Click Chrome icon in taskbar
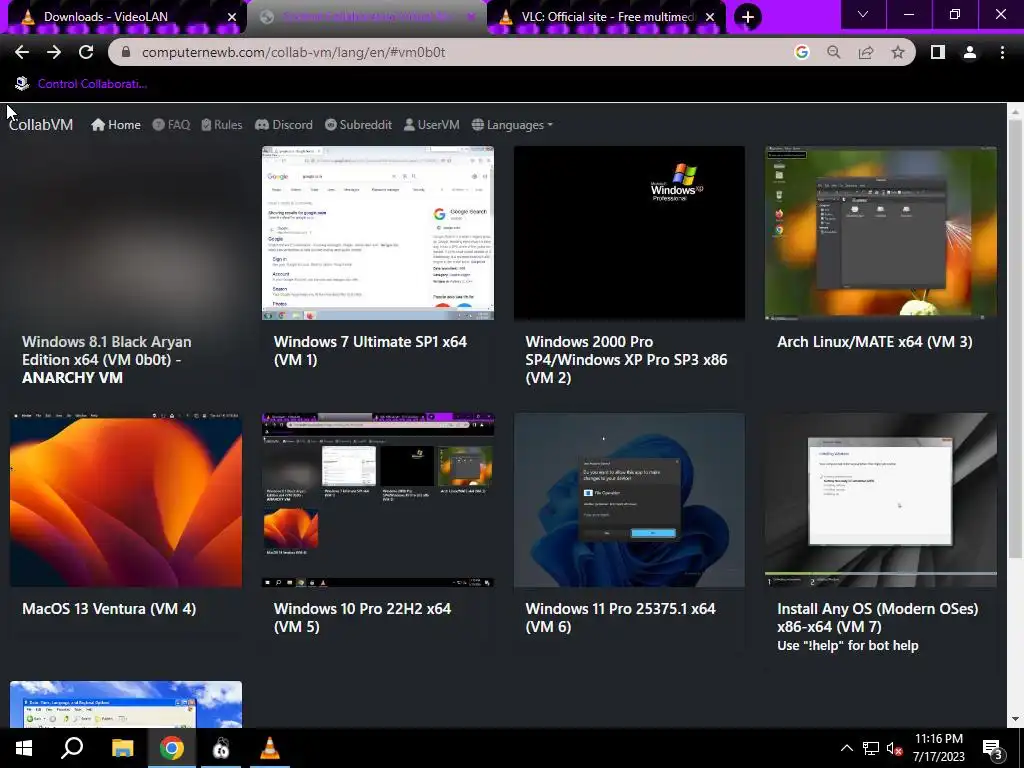Viewport: 1024px width, 768px height. tap(172, 748)
